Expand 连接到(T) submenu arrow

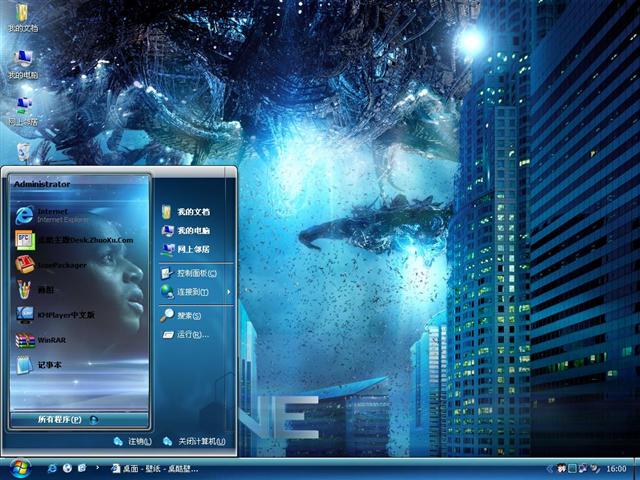click(229, 292)
